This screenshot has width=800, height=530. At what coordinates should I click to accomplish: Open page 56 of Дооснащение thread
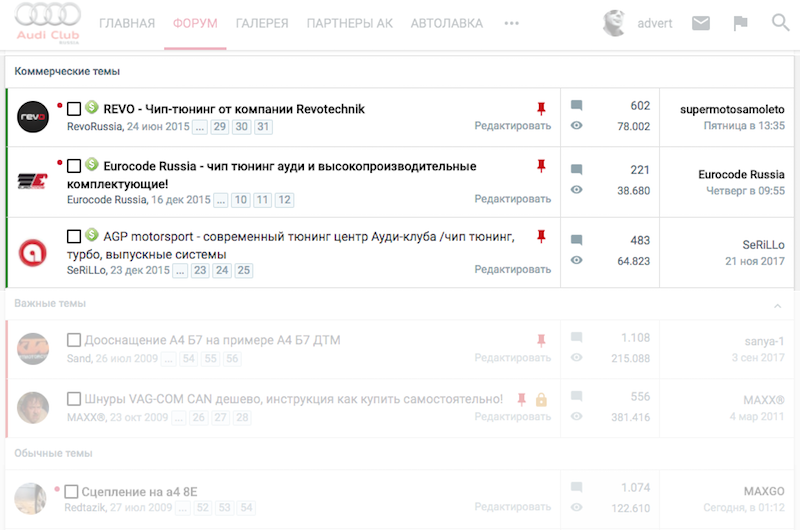coord(232,359)
